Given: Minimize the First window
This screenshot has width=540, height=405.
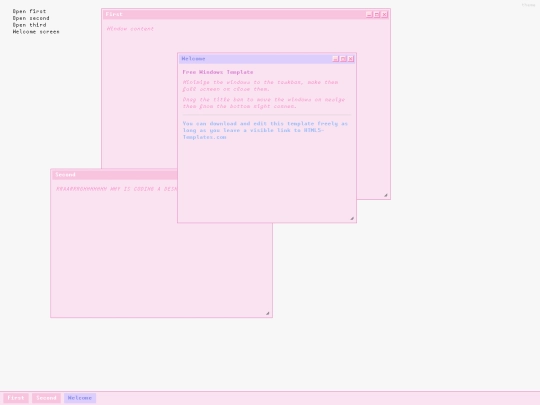Looking at the screenshot, I should tap(369, 14).
